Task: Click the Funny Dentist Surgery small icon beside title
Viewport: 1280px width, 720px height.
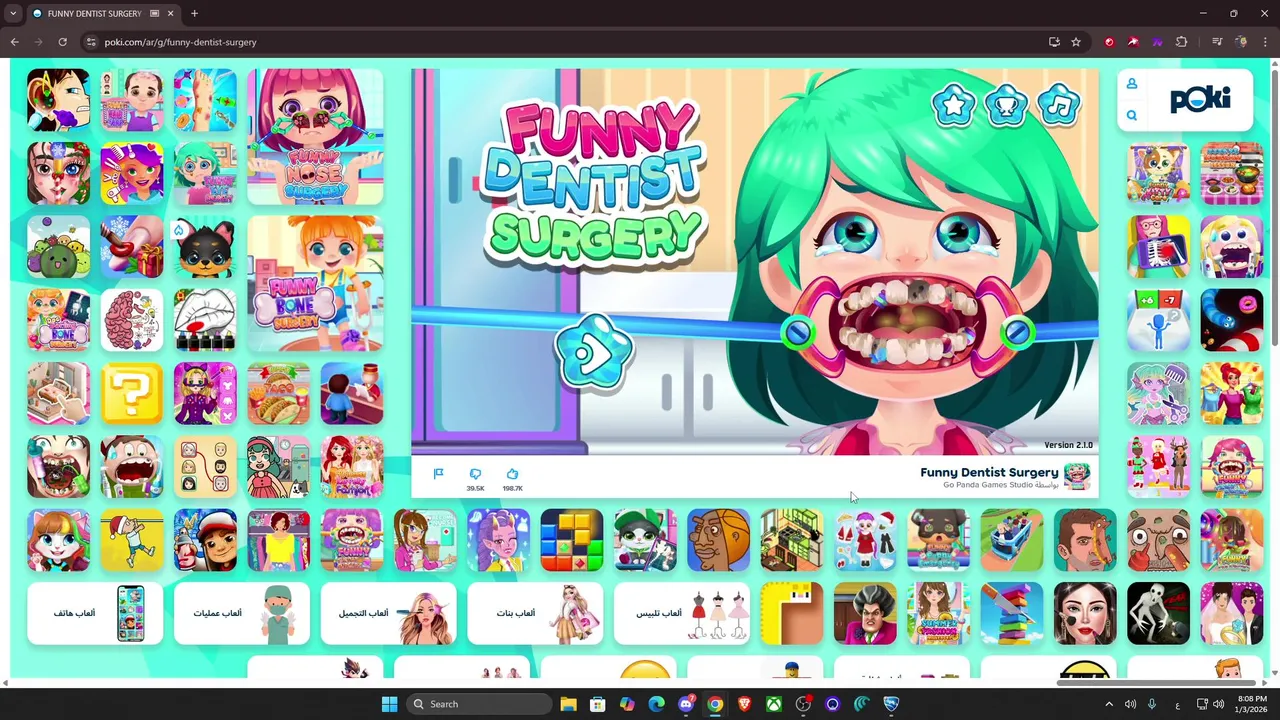Action: click(x=1077, y=476)
